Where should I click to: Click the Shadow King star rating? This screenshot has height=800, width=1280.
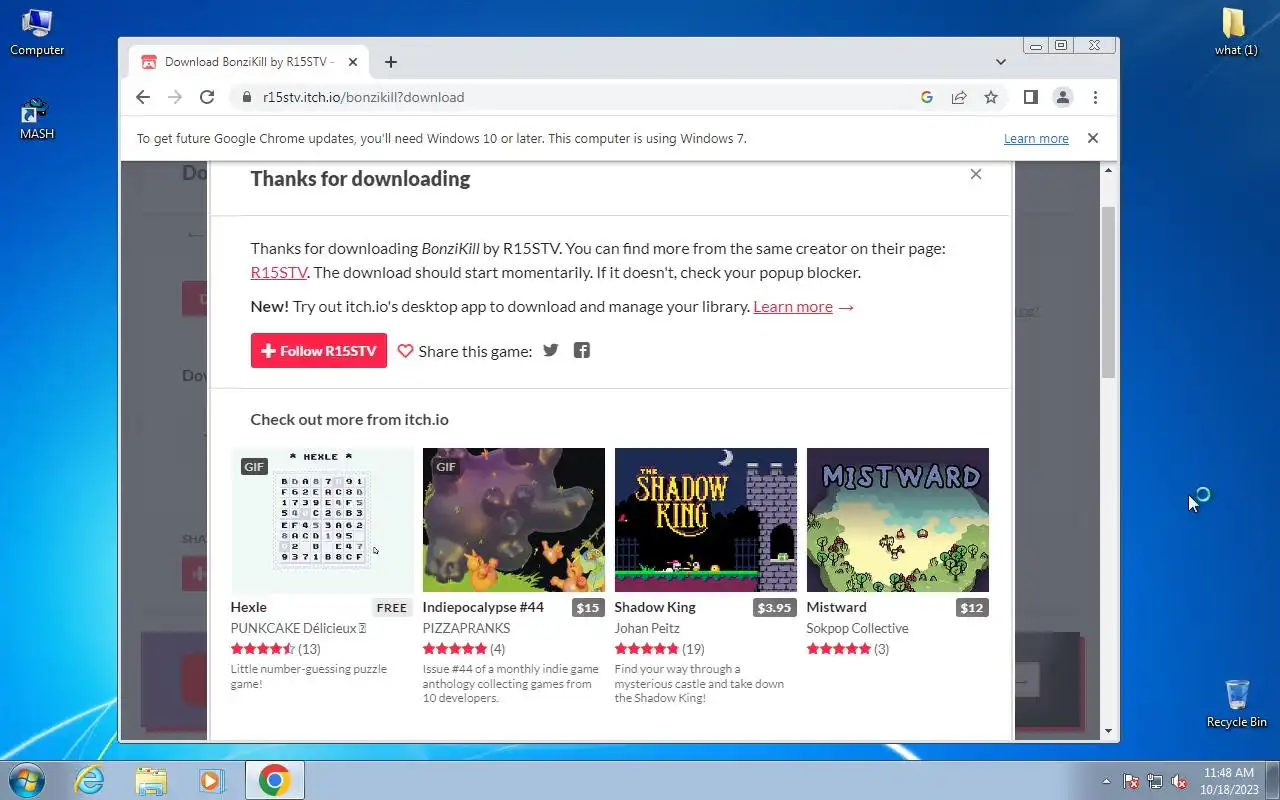point(647,649)
